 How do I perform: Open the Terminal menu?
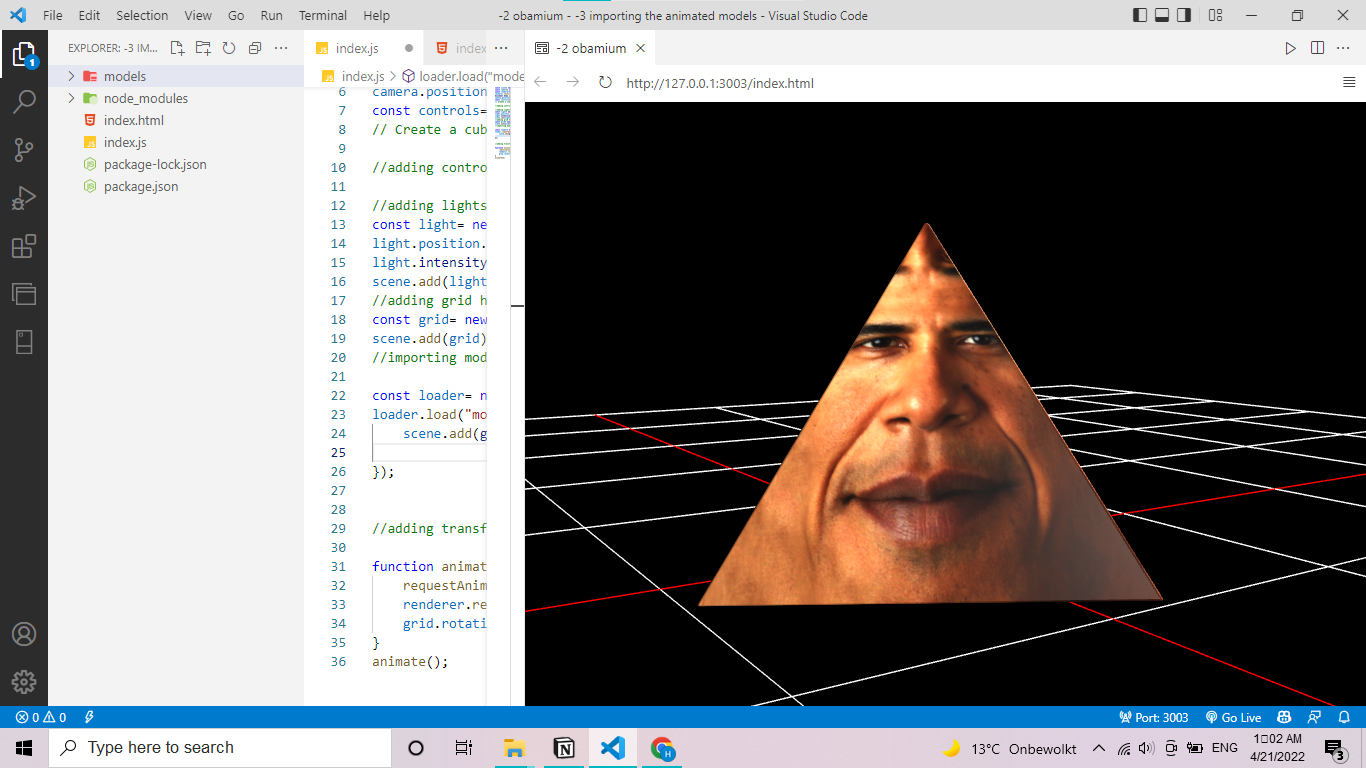pyautogui.click(x=323, y=15)
